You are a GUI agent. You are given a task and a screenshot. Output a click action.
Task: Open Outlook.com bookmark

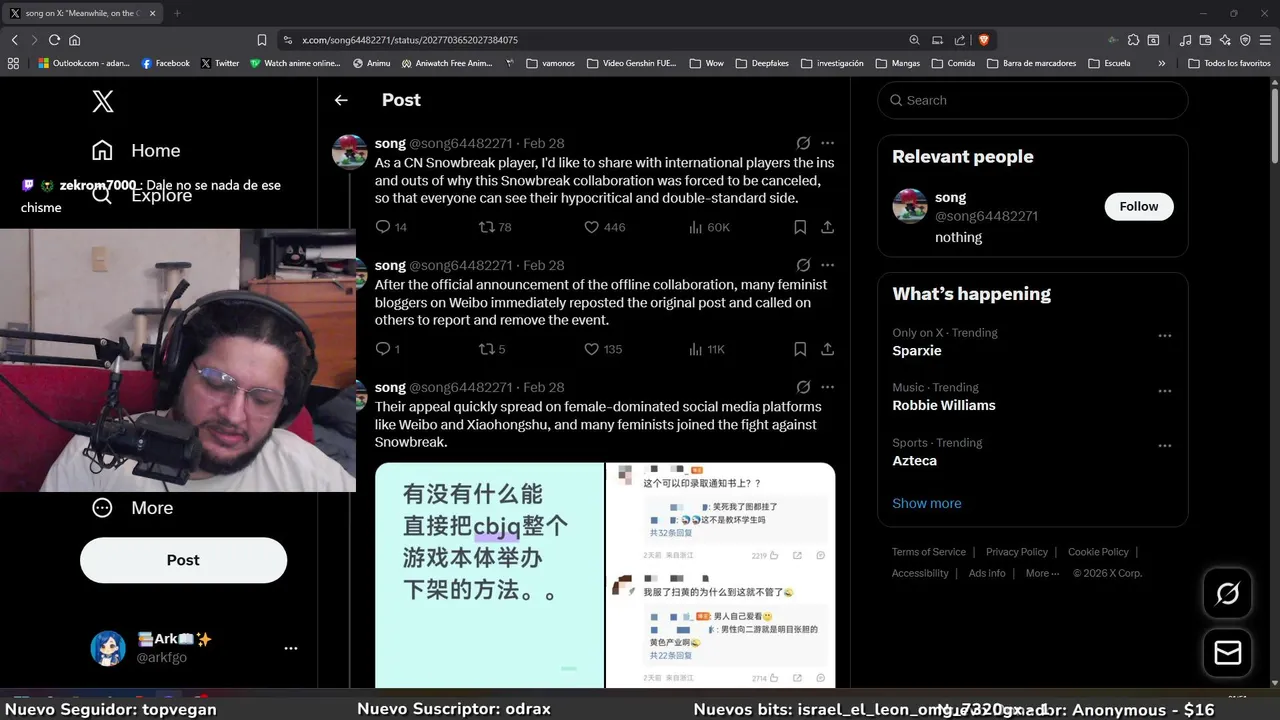(x=84, y=63)
